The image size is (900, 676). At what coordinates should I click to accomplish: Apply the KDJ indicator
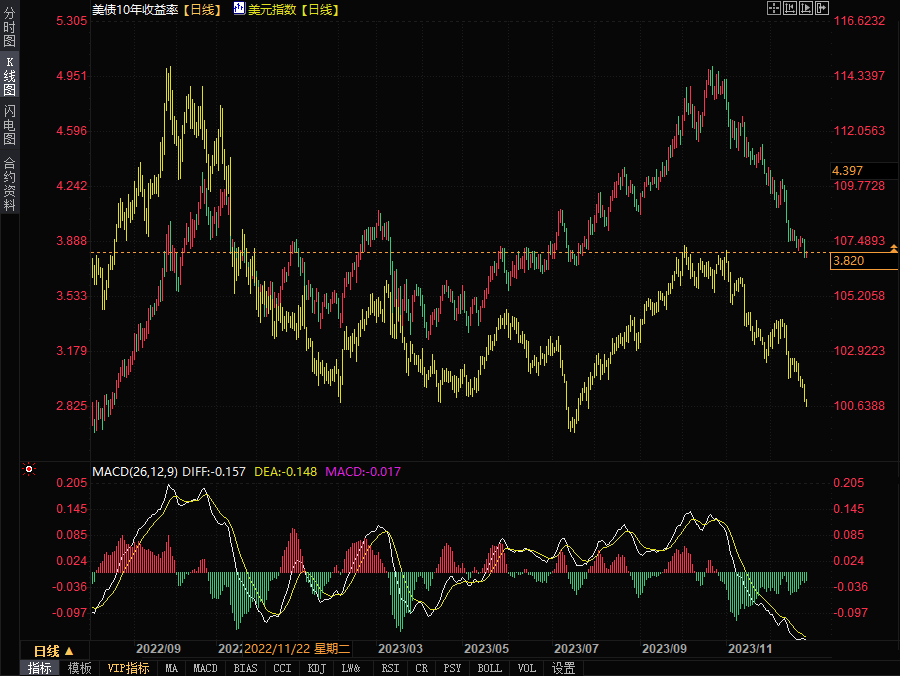coord(317,668)
